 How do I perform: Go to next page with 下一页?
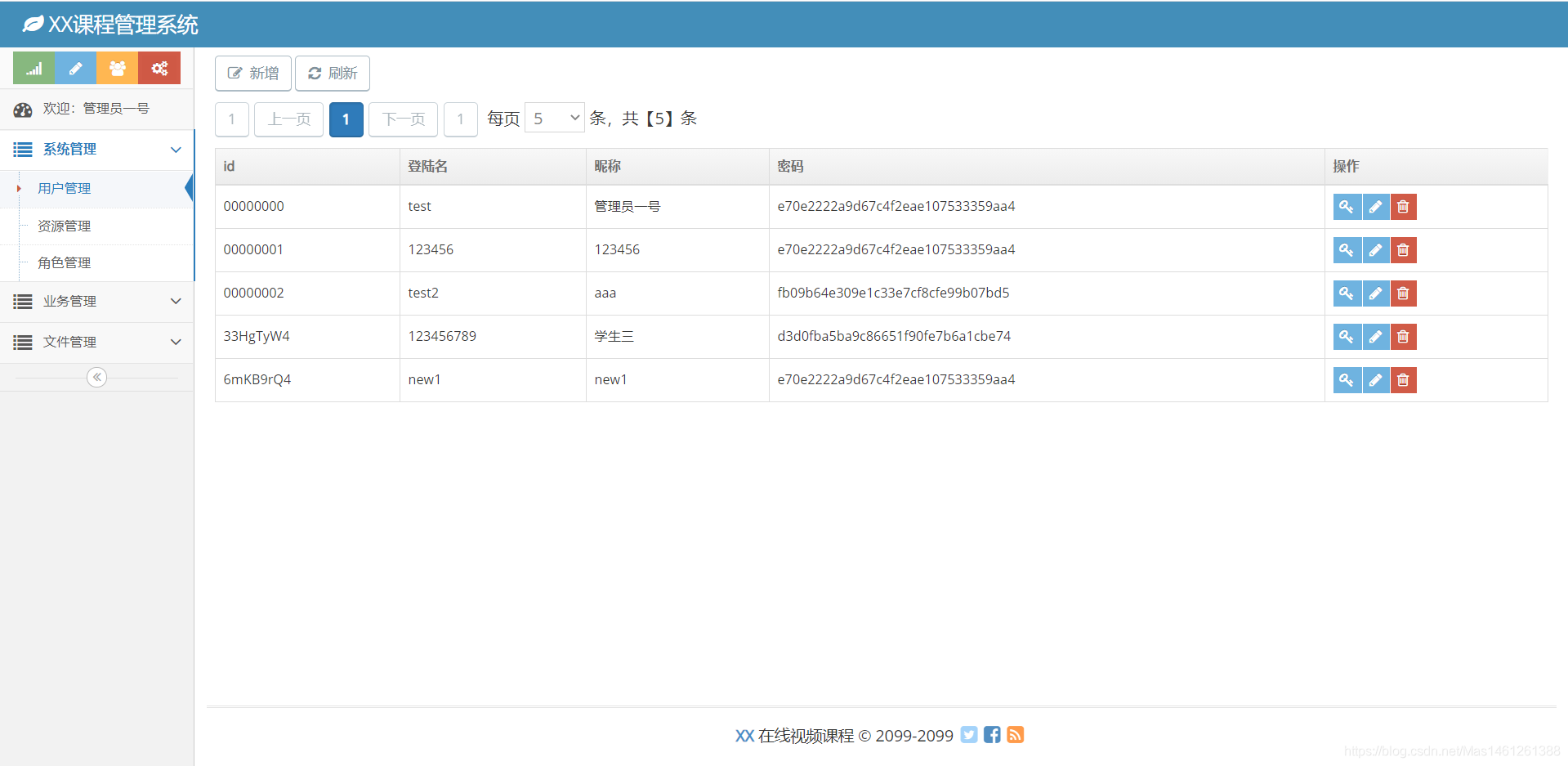tap(404, 119)
